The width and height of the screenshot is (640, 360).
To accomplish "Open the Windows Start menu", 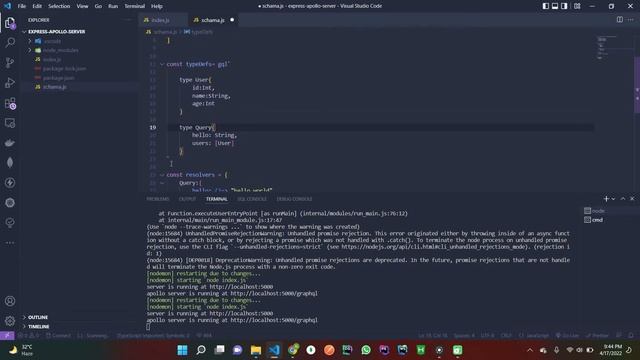I will point(182,350).
